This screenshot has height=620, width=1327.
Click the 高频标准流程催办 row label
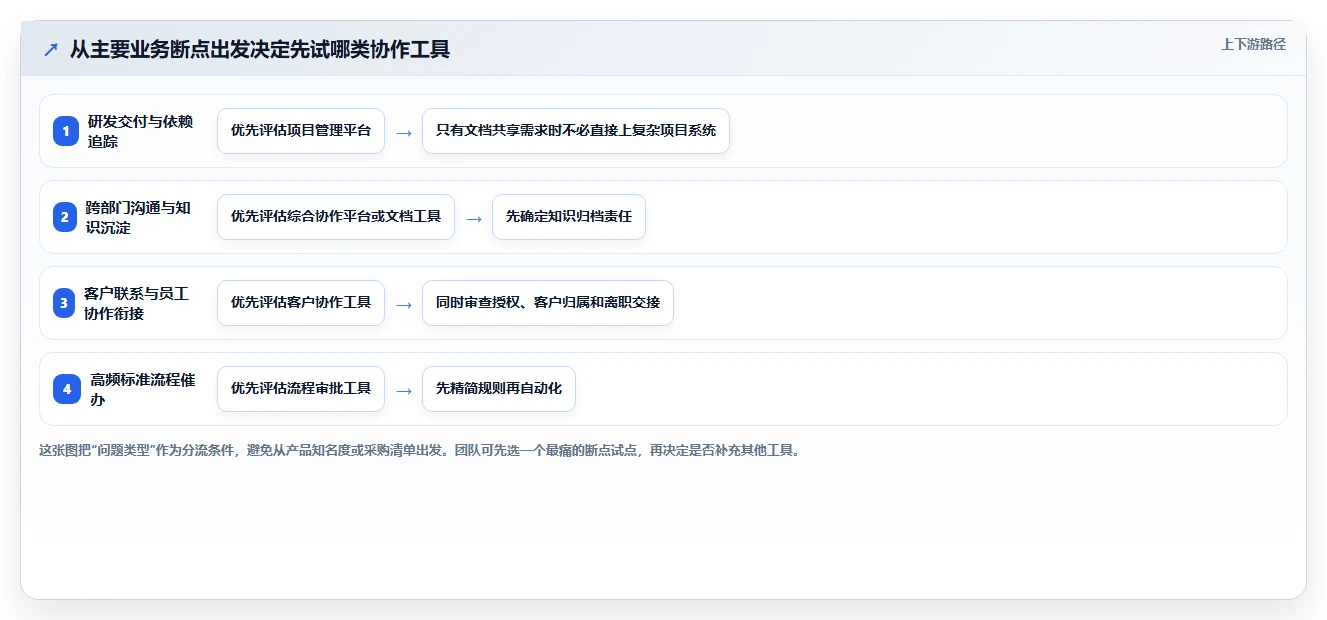tap(143, 389)
